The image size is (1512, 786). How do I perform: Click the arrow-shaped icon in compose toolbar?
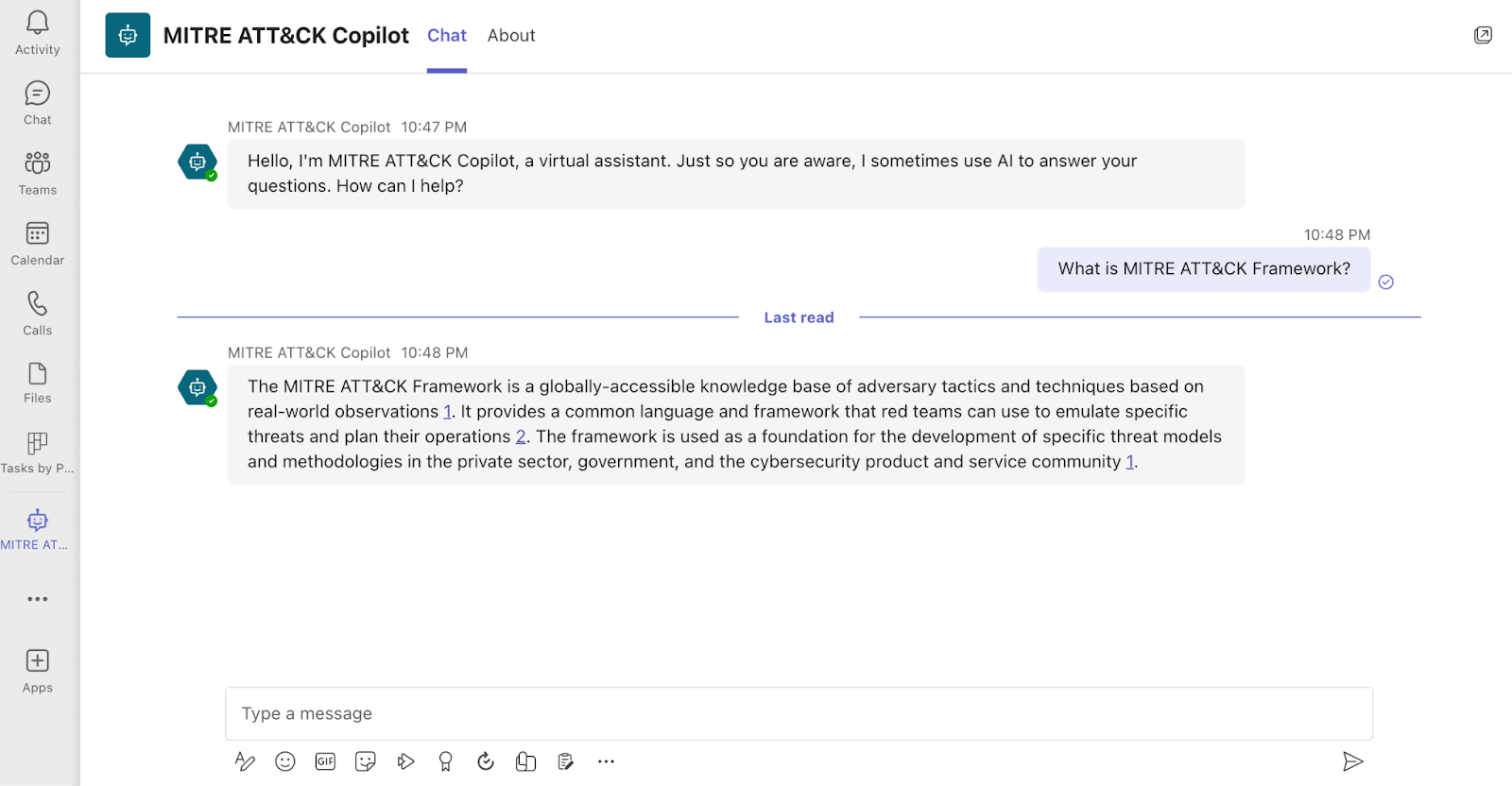(x=405, y=761)
